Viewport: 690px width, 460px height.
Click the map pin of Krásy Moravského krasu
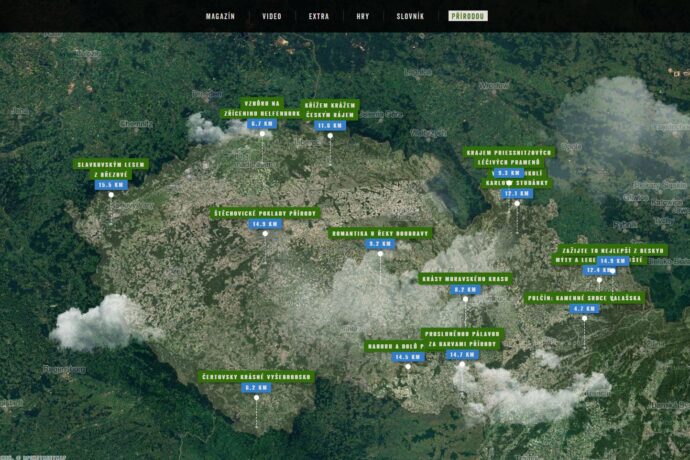(x=465, y=299)
